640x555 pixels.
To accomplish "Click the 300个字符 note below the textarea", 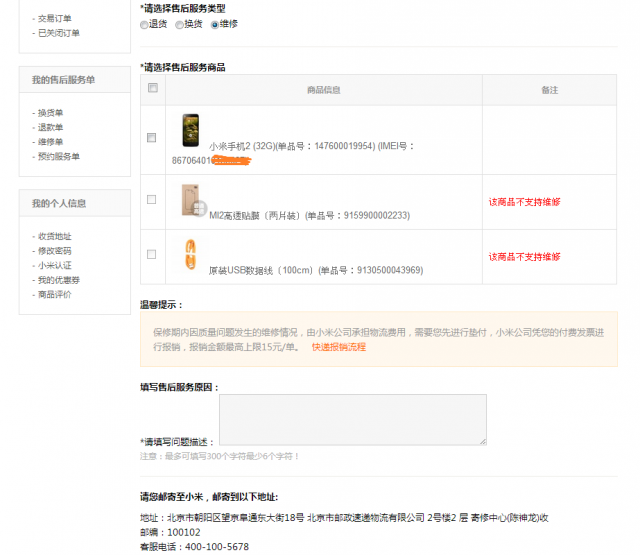I will pos(220,456).
